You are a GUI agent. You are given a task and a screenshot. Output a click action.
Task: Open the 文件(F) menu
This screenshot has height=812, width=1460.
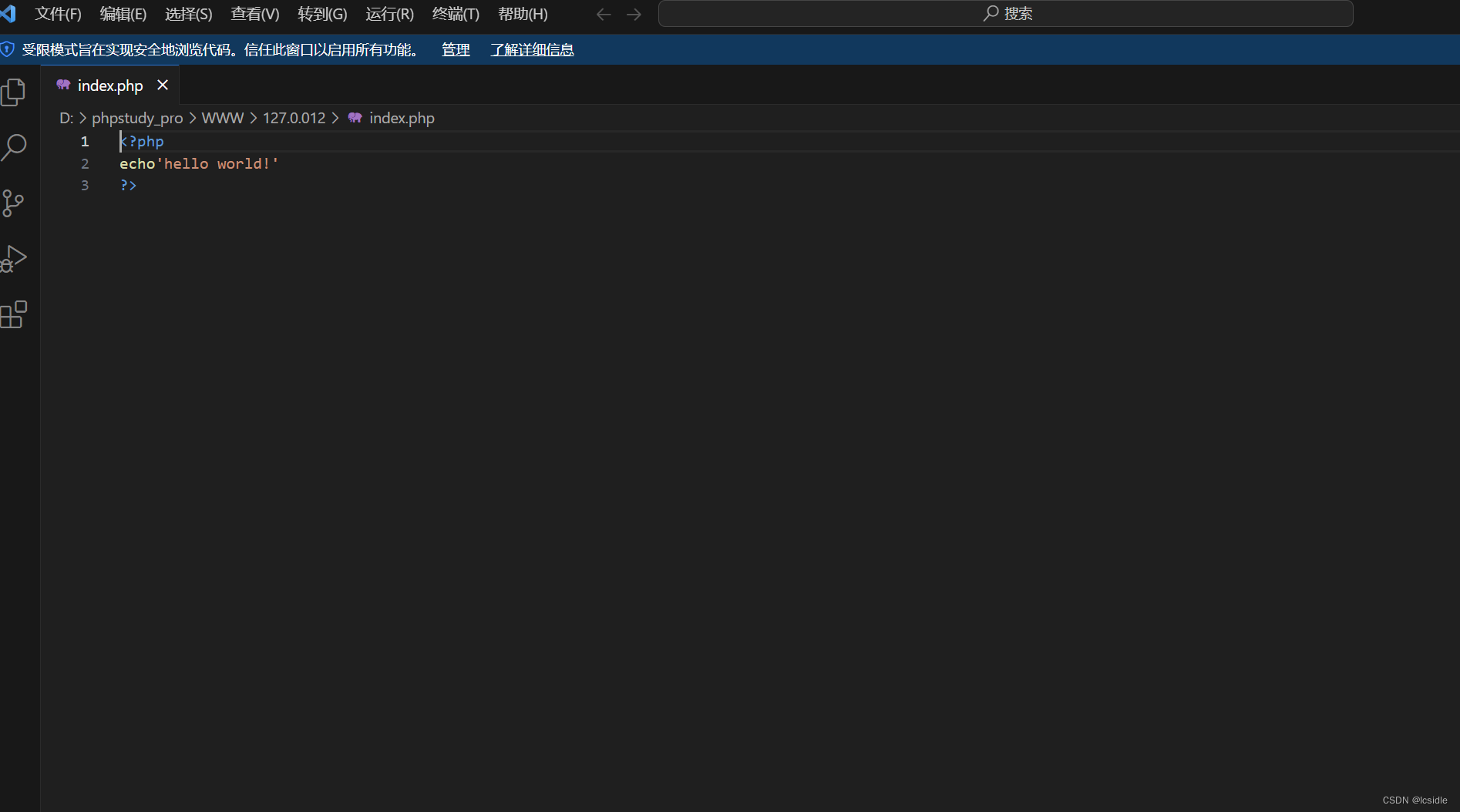(x=58, y=13)
